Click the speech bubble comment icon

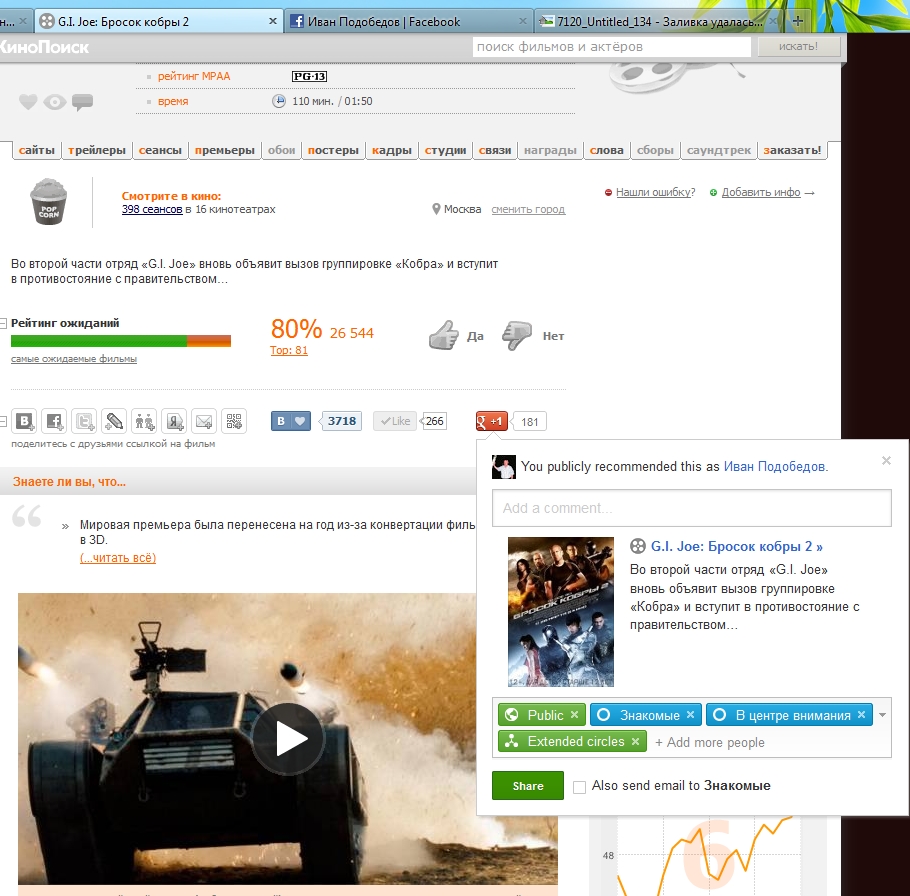point(82,102)
